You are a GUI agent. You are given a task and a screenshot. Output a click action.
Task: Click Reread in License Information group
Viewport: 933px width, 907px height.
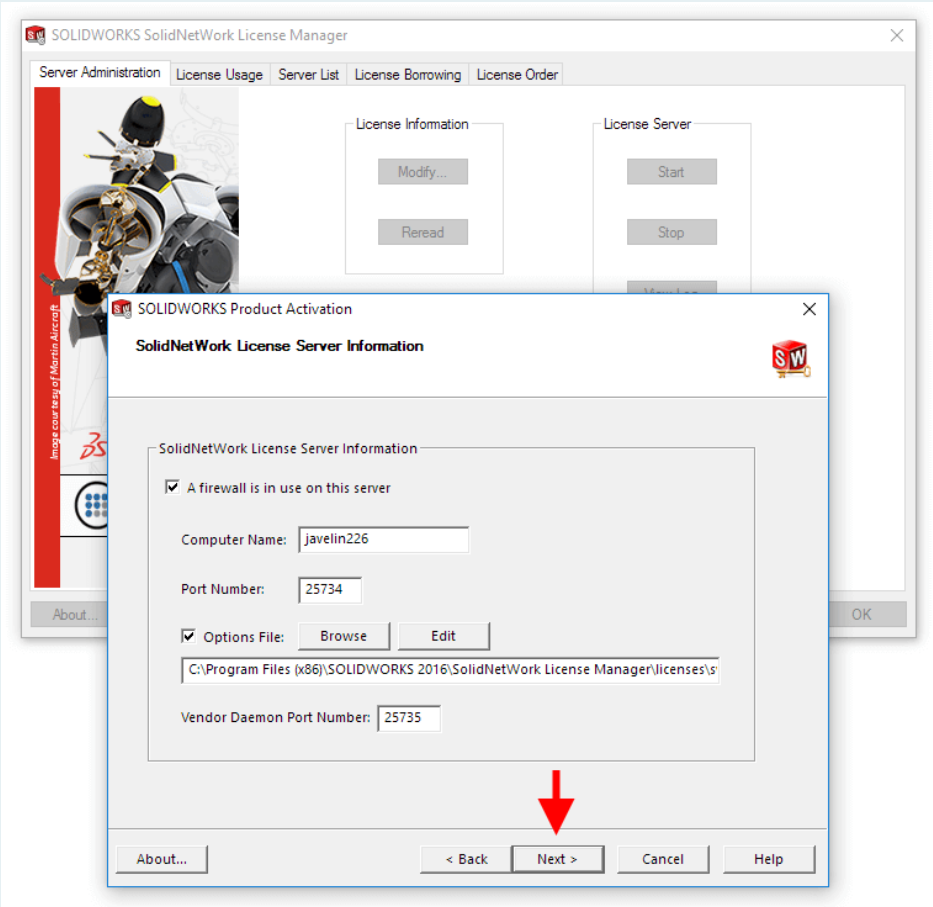pos(423,232)
